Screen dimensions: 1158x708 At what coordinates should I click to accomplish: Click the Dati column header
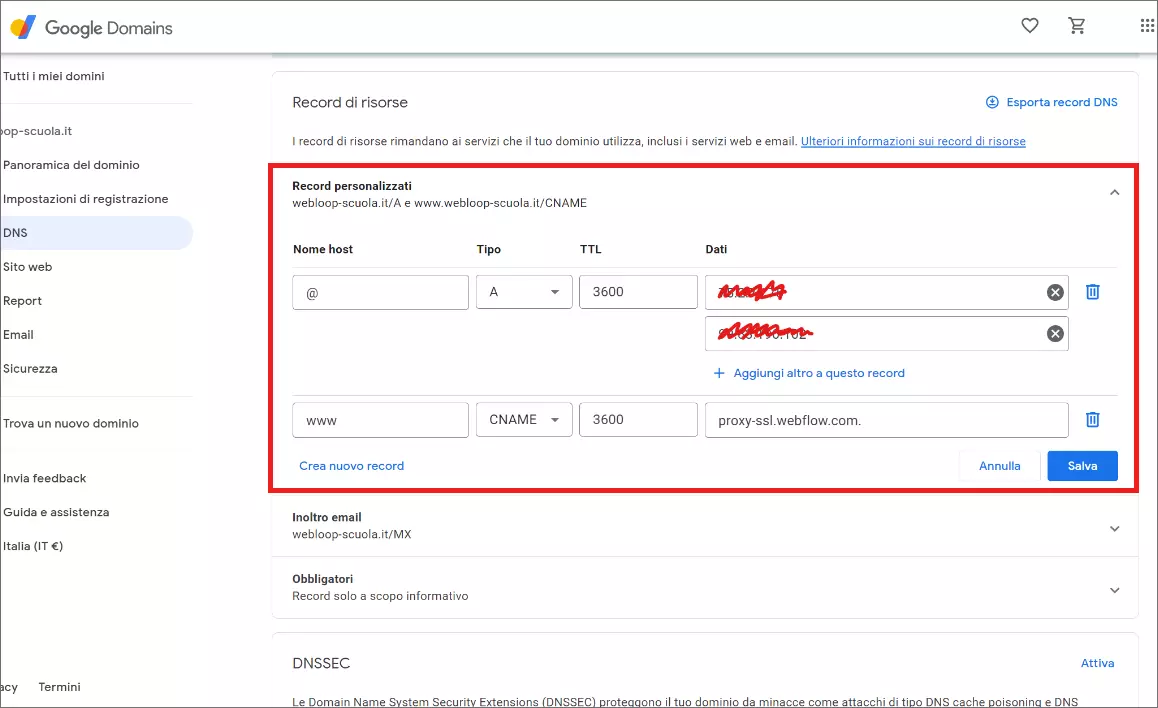pyautogui.click(x=716, y=249)
